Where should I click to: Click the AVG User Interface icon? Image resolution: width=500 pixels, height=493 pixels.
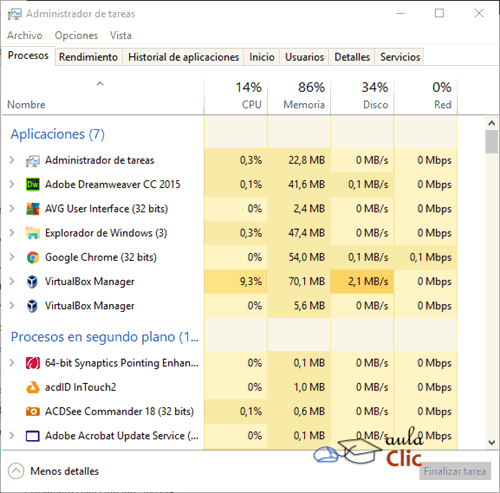tap(33, 209)
